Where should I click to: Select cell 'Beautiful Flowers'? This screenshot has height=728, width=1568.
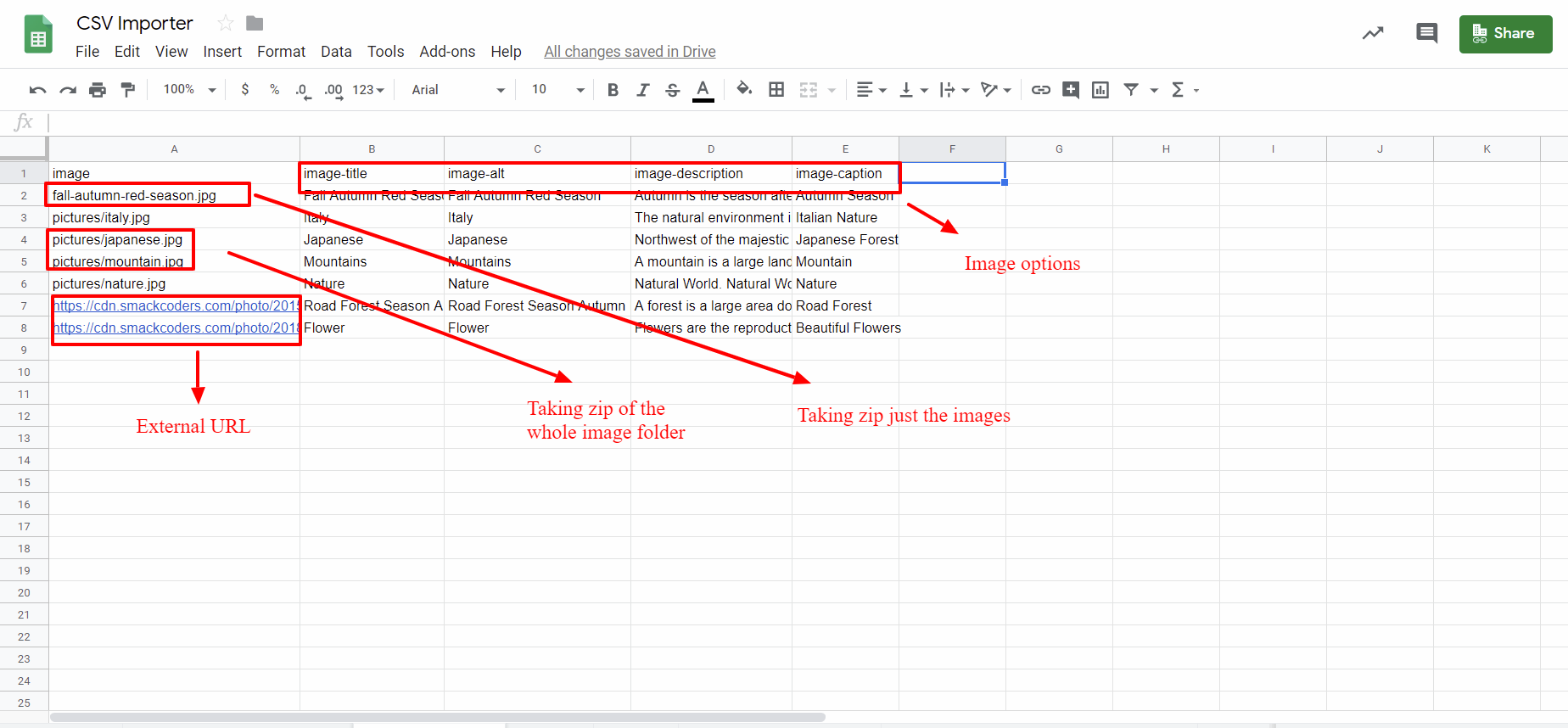click(x=845, y=328)
